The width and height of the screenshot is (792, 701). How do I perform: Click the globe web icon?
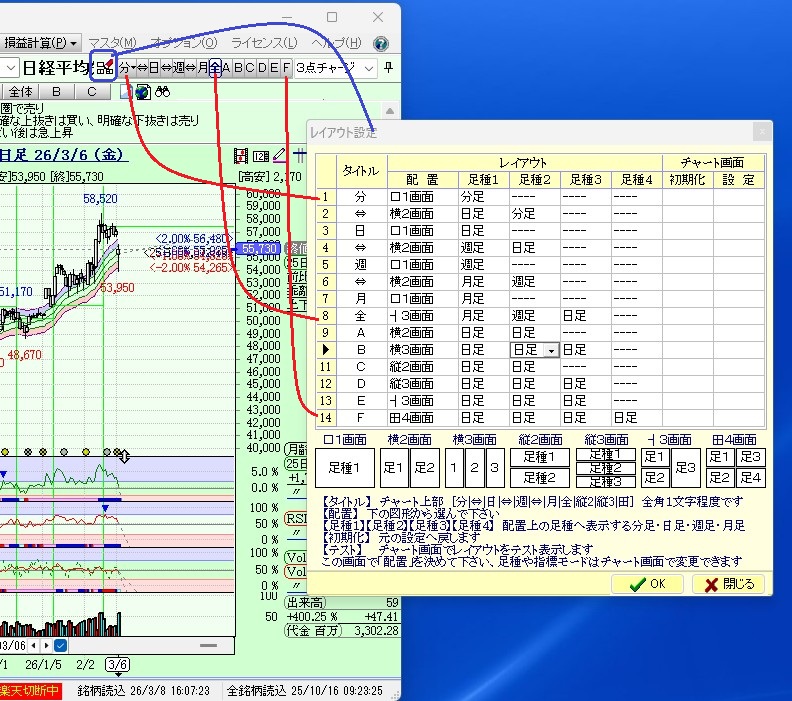click(x=142, y=92)
